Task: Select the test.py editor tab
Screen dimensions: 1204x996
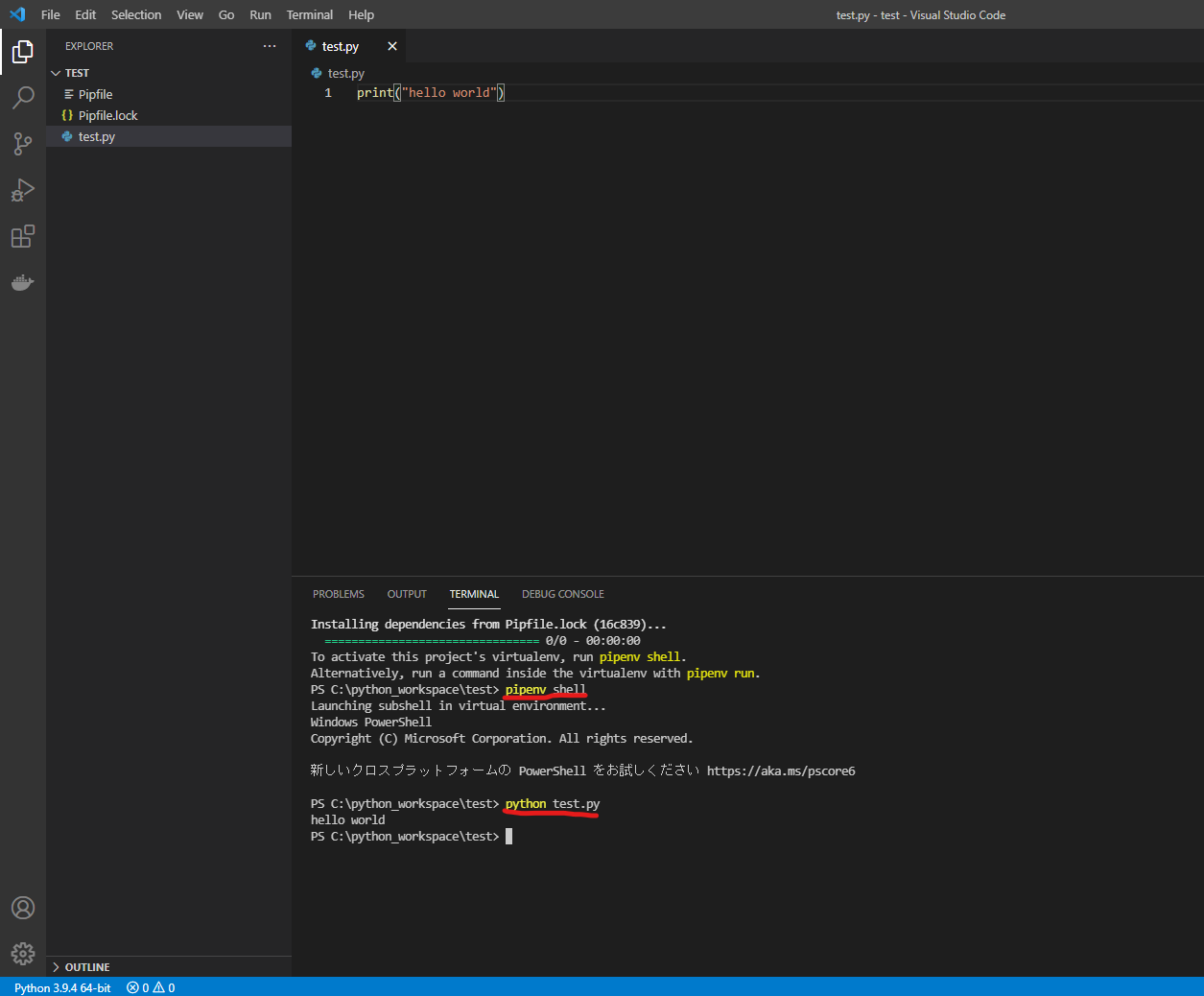Action: tap(349, 46)
